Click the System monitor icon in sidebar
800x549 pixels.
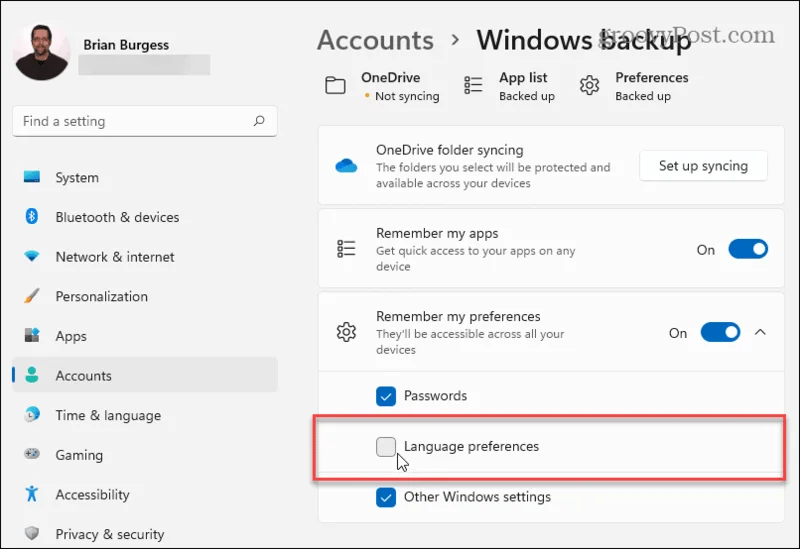(x=32, y=177)
